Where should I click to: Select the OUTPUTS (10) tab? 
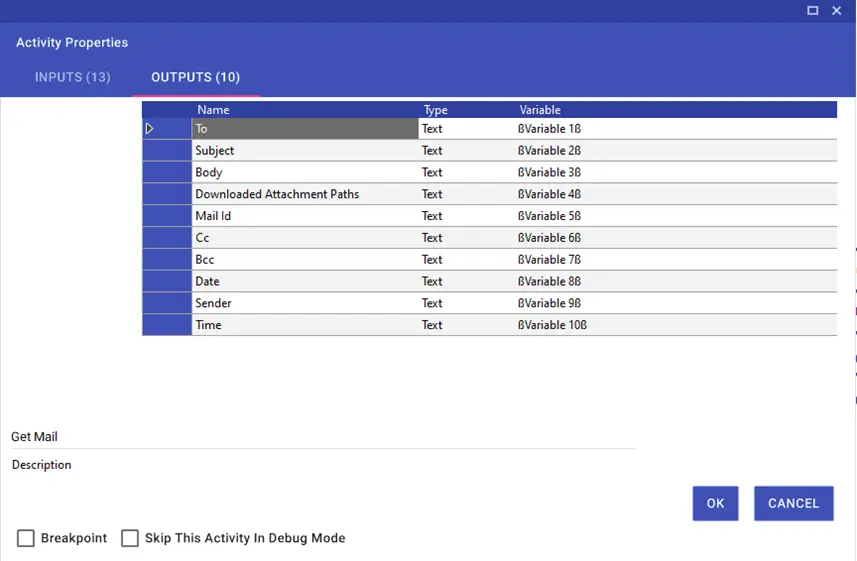click(196, 77)
